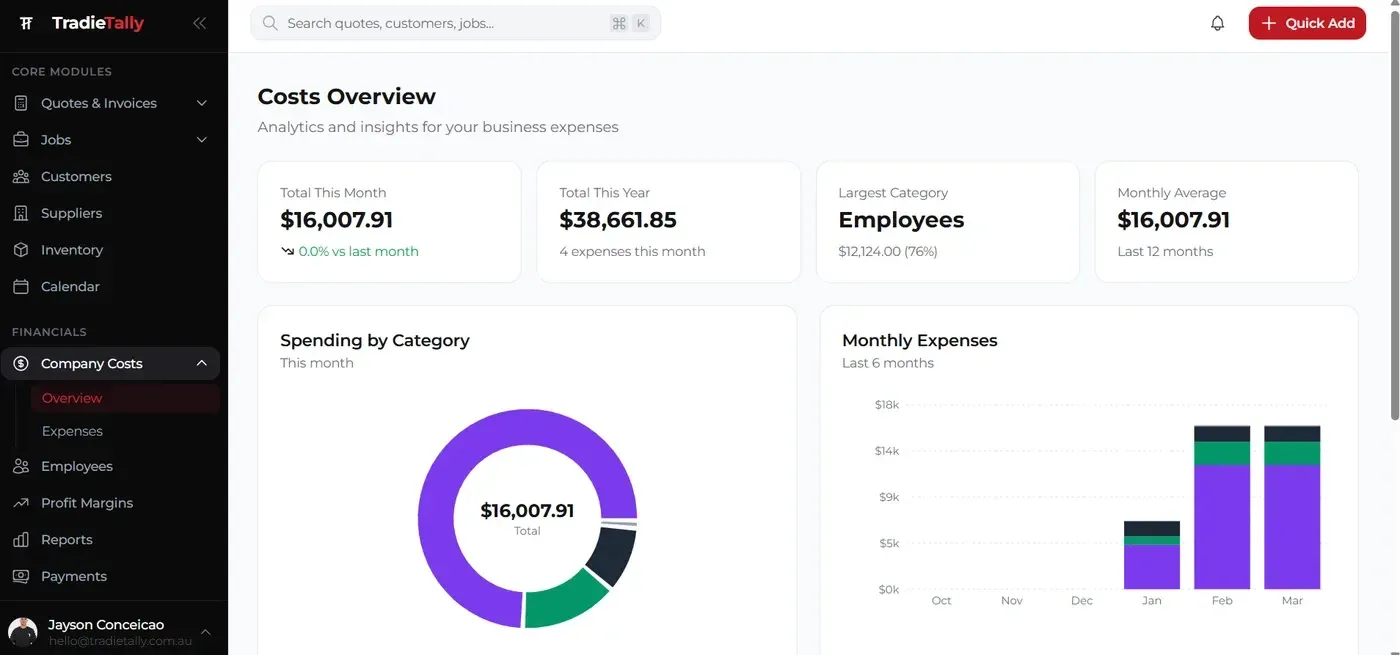Click the plus icon in Quick Add

tap(1269, 23)
